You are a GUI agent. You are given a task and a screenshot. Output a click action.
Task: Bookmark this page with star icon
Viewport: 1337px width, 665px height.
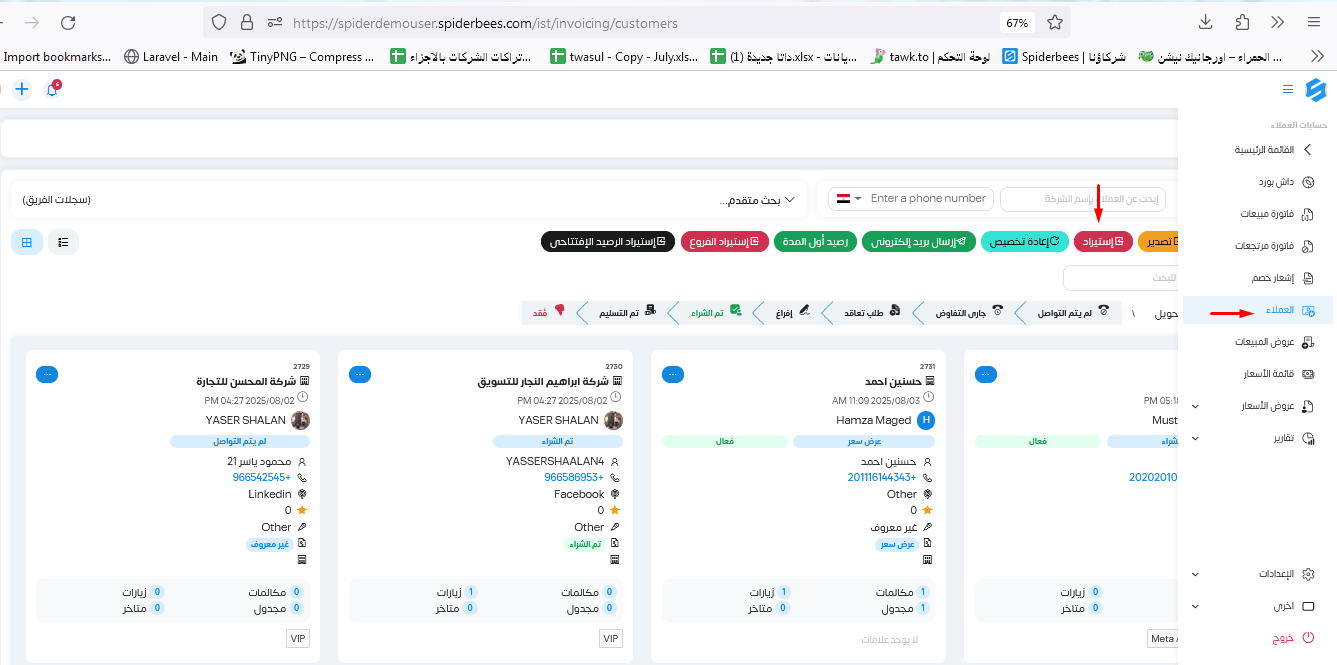[x=1054, y=22]
